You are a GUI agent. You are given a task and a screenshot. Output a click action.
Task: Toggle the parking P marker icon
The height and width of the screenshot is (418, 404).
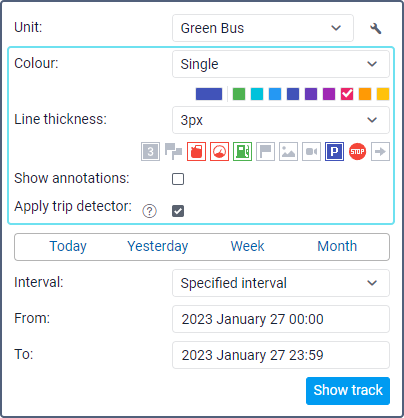pyautogui.click(x=334, y=152)
